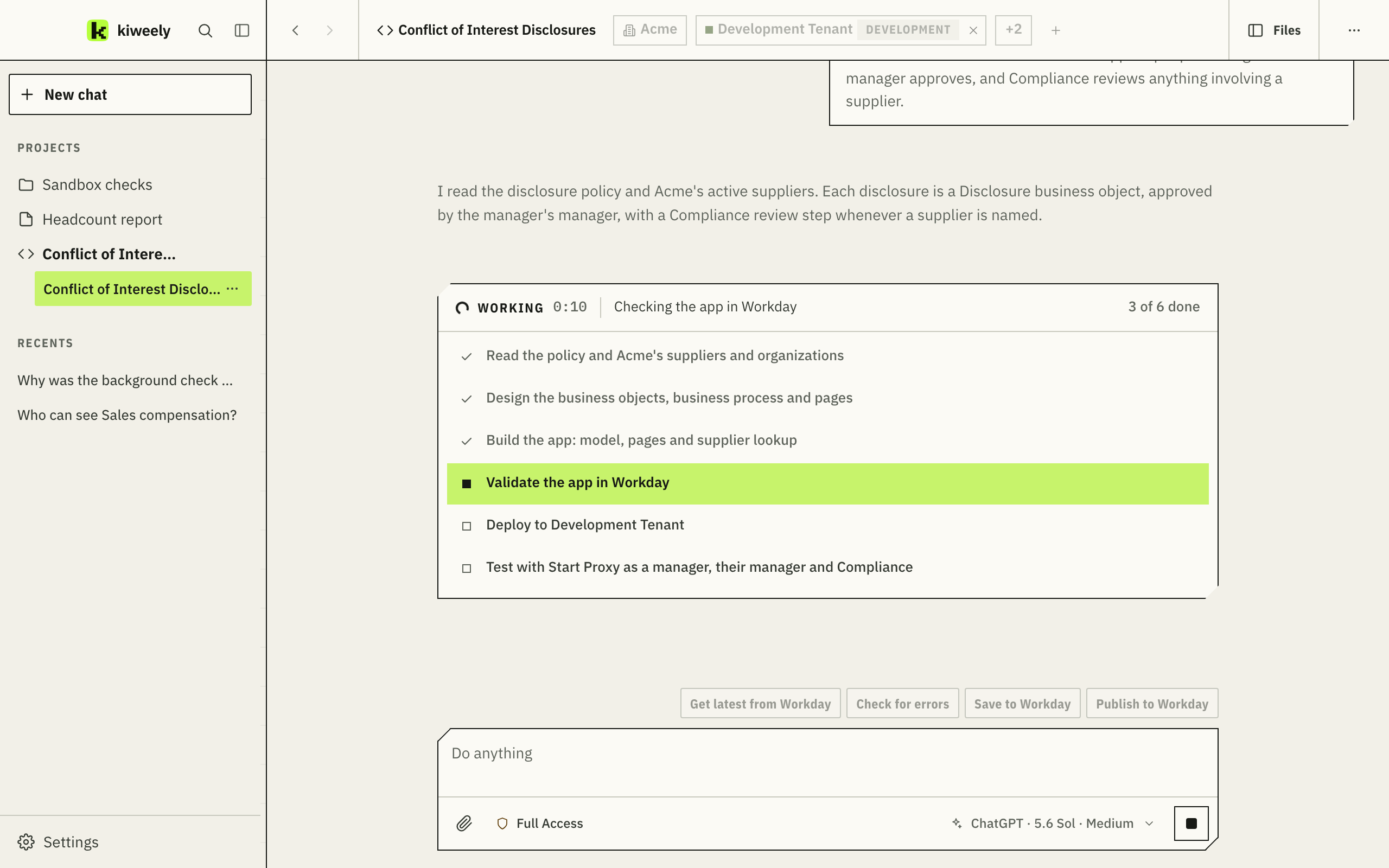Click the kiweely logo icon
1389x868 pixels.
point(98,30)
